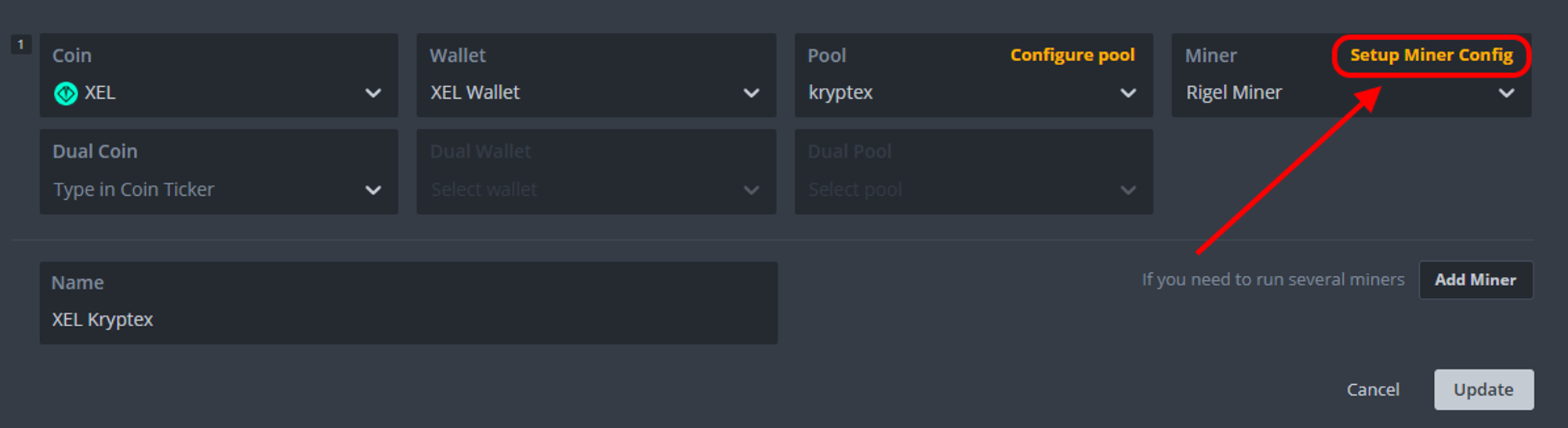This screenshot has width=1568, height=428.
Task: Click the disabled Dual Pool chevron
Action: 1128,190
